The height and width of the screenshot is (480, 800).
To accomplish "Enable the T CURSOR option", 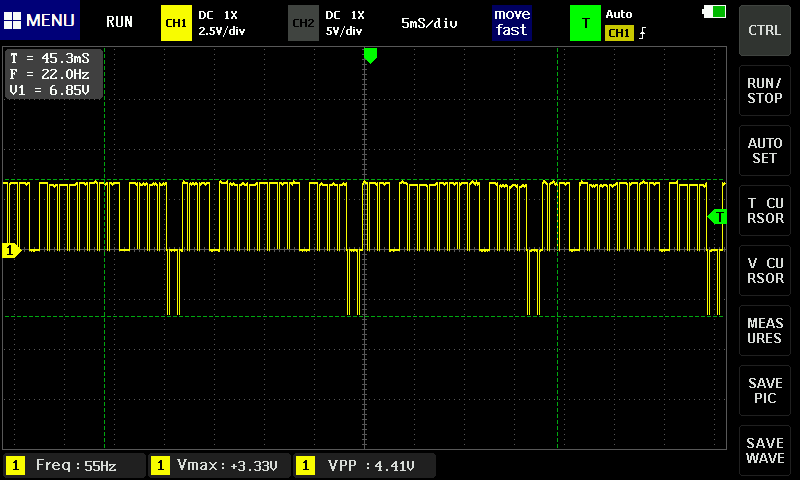I will click(765, 210).
